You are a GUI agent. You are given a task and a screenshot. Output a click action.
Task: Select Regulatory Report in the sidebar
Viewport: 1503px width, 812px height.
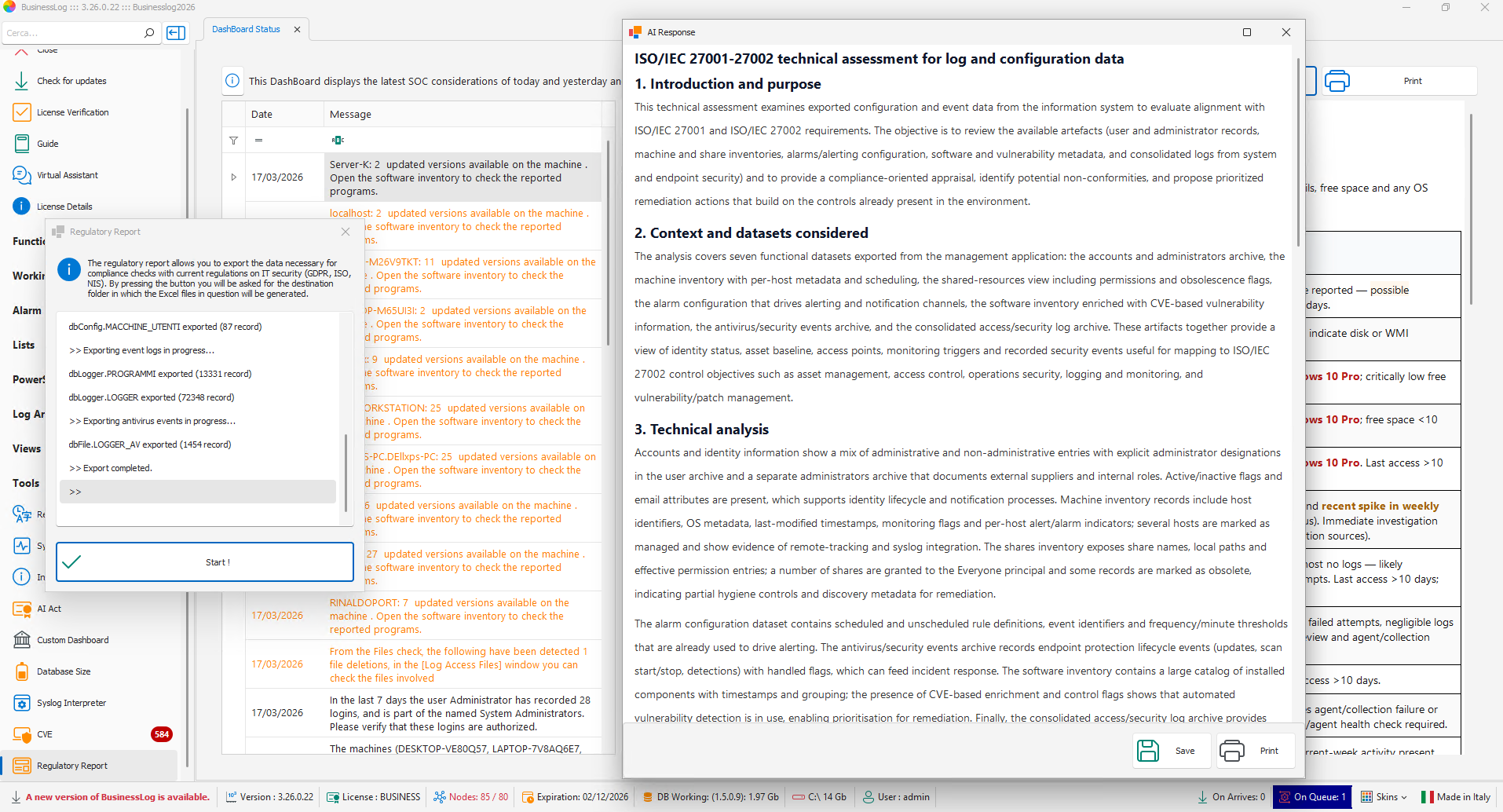pos(71,766)
